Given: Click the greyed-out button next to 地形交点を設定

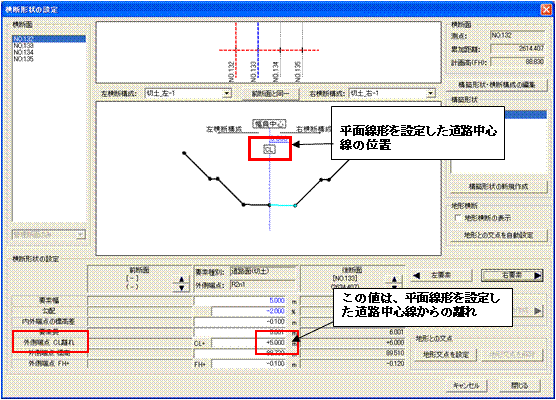Looking at the screenshot, I should coord(512,355).
